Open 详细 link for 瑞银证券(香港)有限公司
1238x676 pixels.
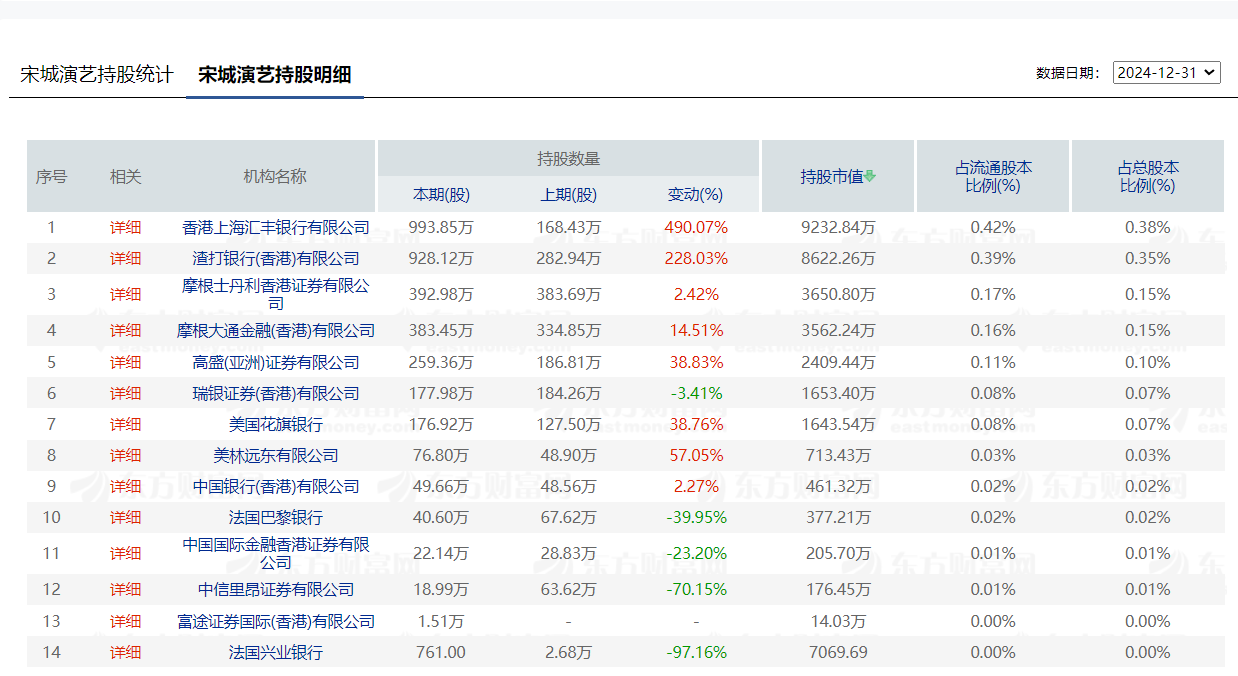(126, 393)
